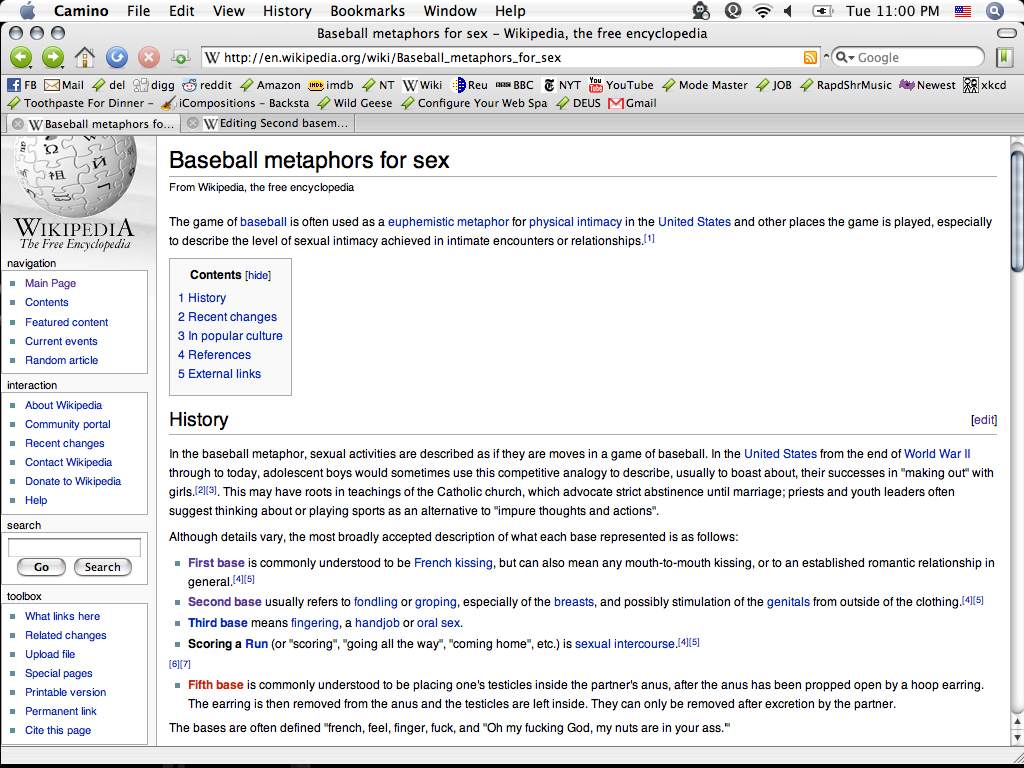
Task: Open Donate to Wikipedia link
Action: pos(73,481)
